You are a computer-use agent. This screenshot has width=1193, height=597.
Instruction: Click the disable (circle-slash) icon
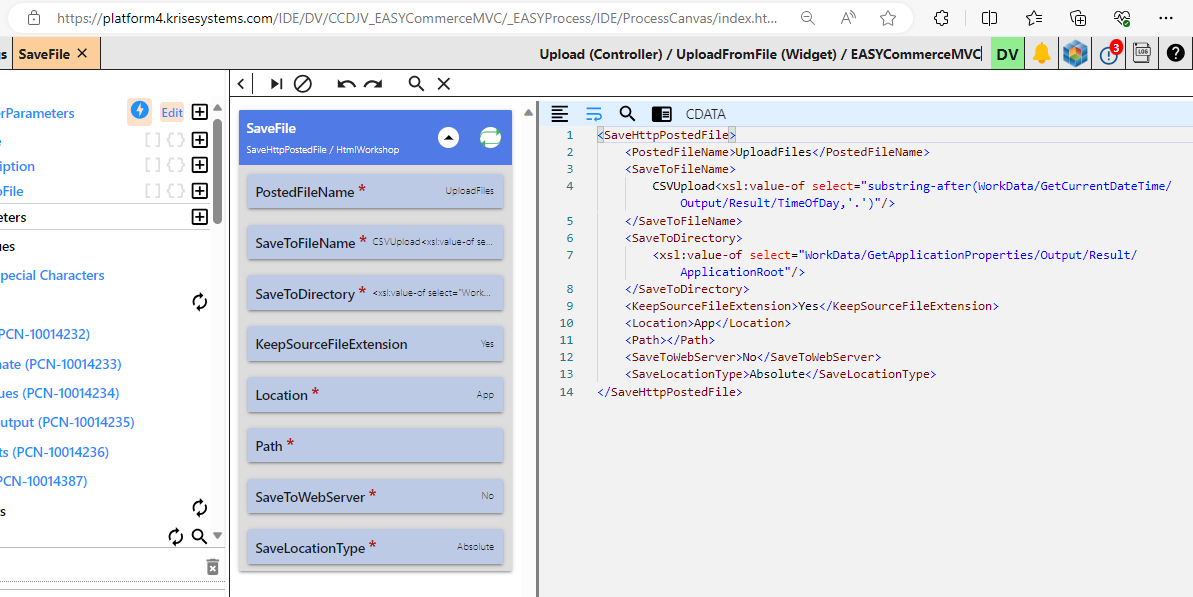pyautogui.click(x=303, y=84)
